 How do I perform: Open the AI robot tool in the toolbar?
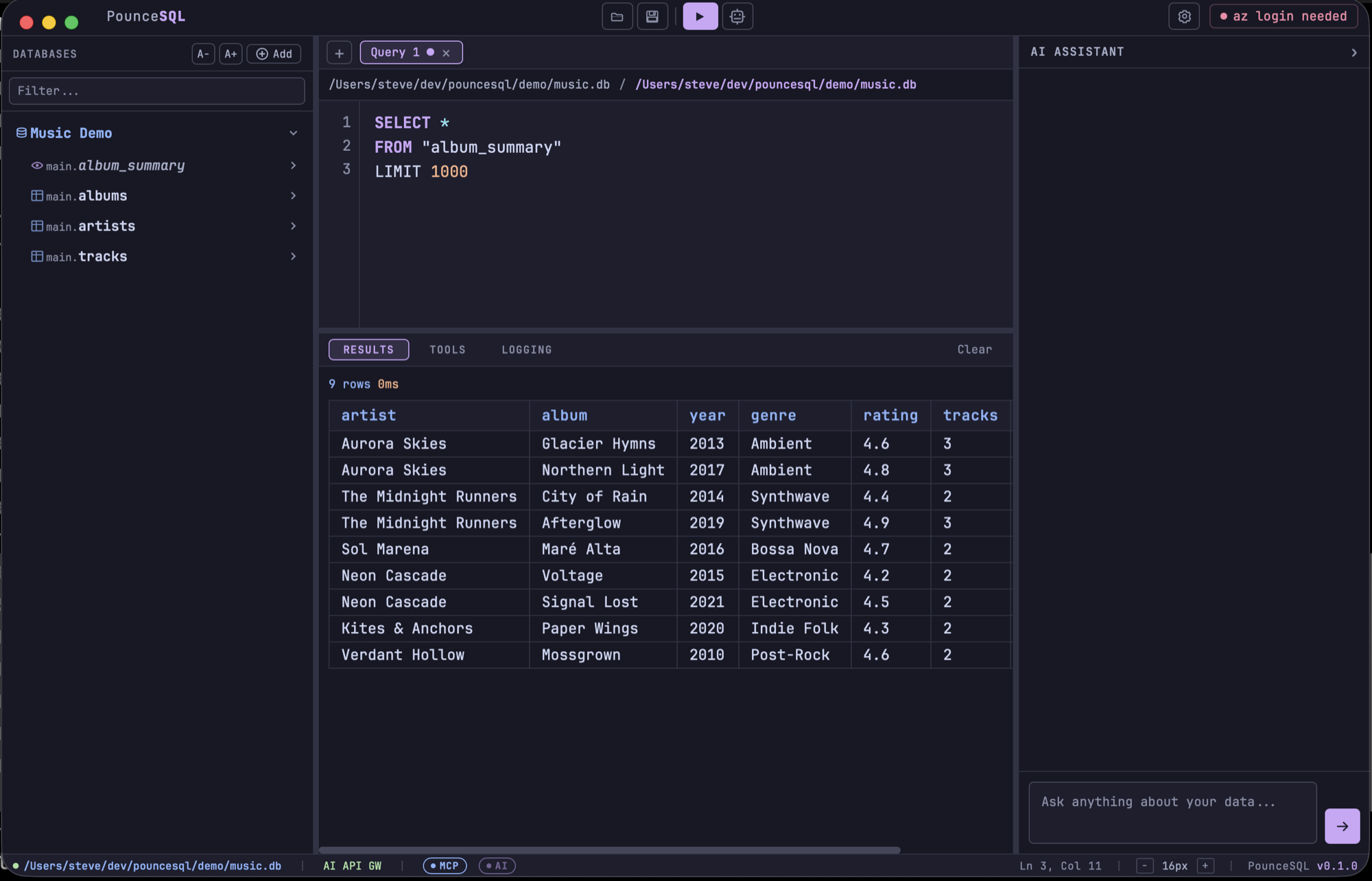click(737, 16)
